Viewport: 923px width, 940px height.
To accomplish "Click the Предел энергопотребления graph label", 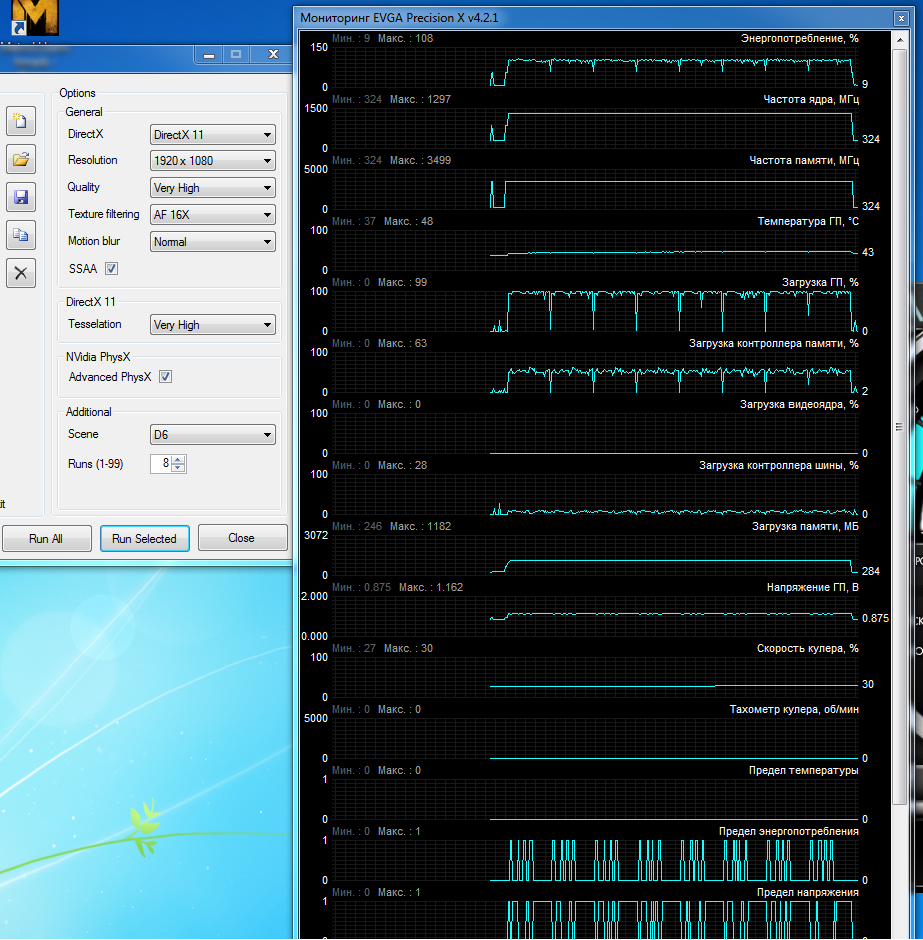I will point(788,831).
